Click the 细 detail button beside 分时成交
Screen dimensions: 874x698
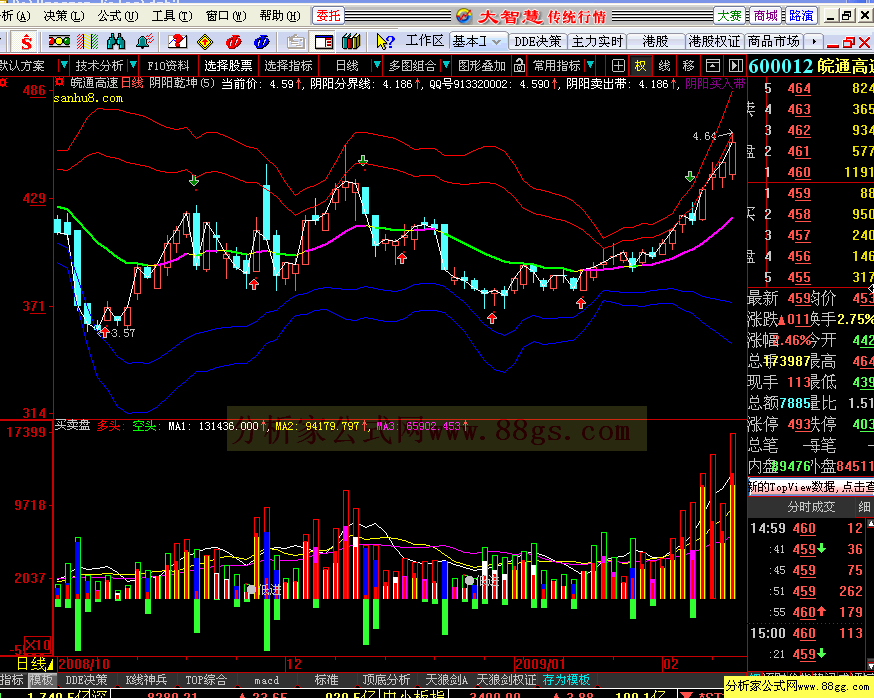(x=864, y=506)
